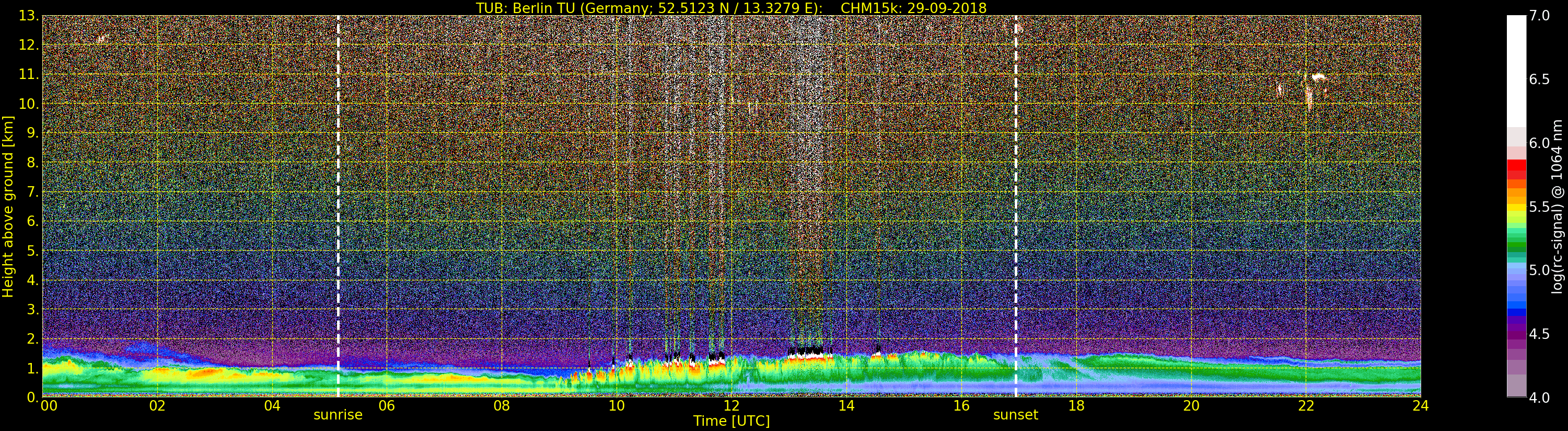Click the "sunset" label below the axis

pyautogui.click(x=1015, y=415)
